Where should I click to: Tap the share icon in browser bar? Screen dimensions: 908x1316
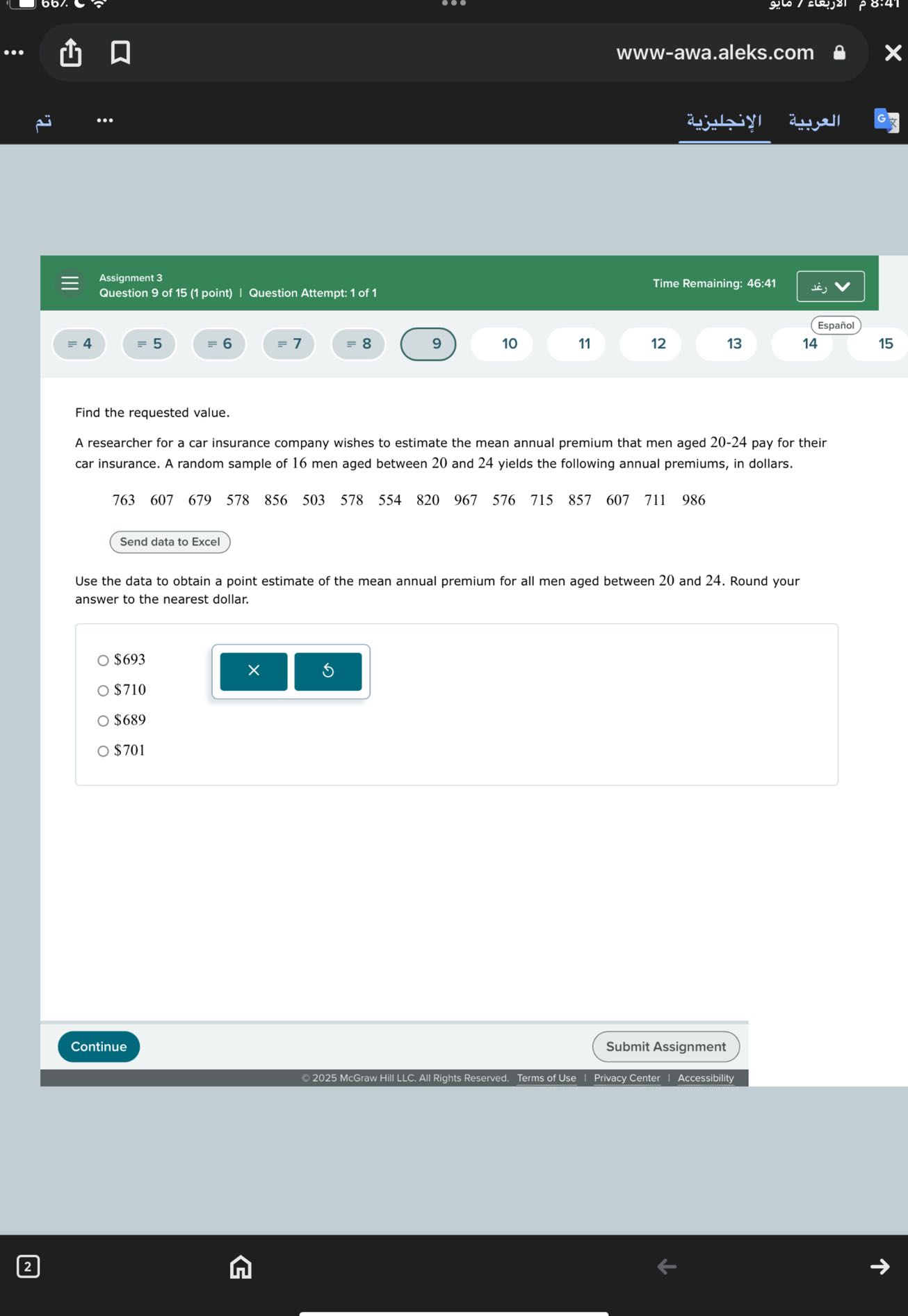click(x=70, y=53)
